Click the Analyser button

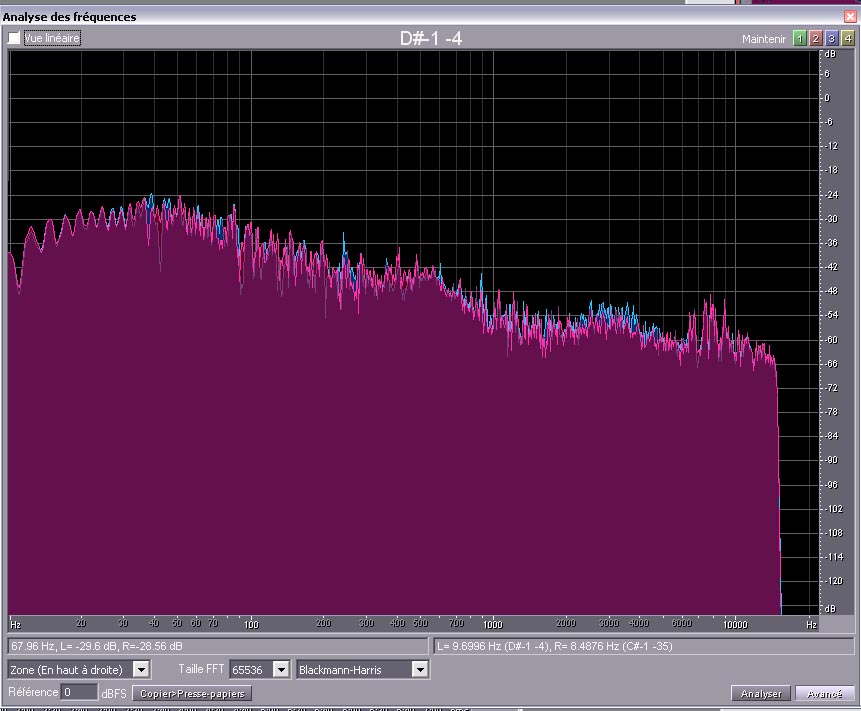(761, 693)
